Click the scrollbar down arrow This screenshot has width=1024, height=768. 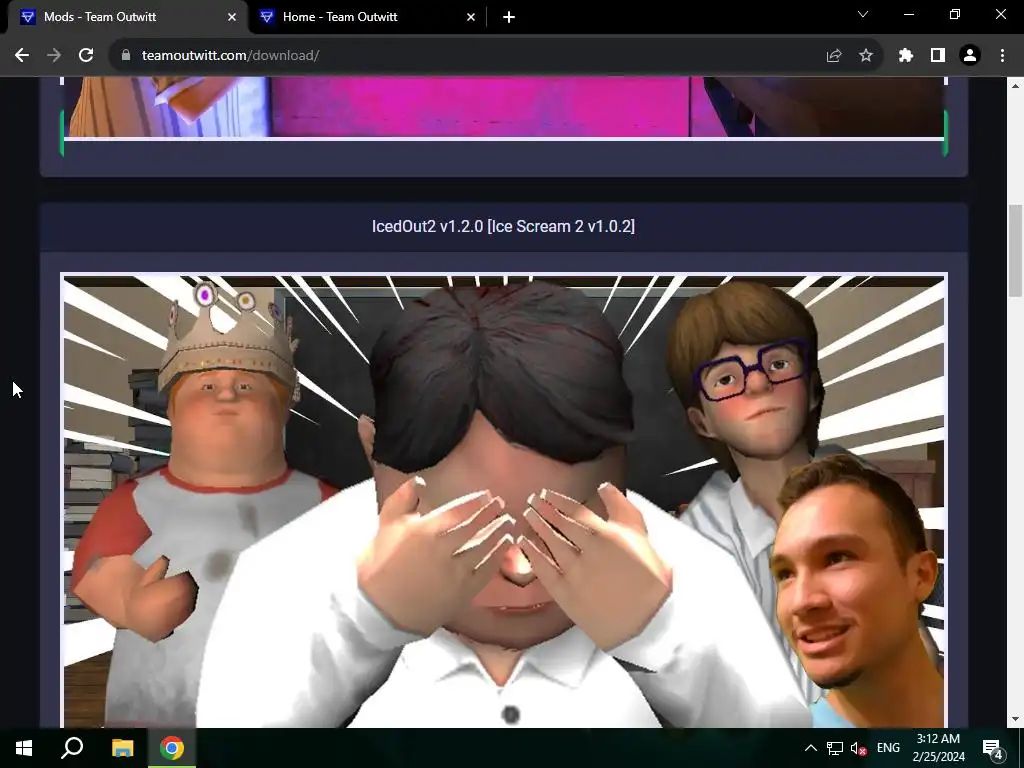1016,719
